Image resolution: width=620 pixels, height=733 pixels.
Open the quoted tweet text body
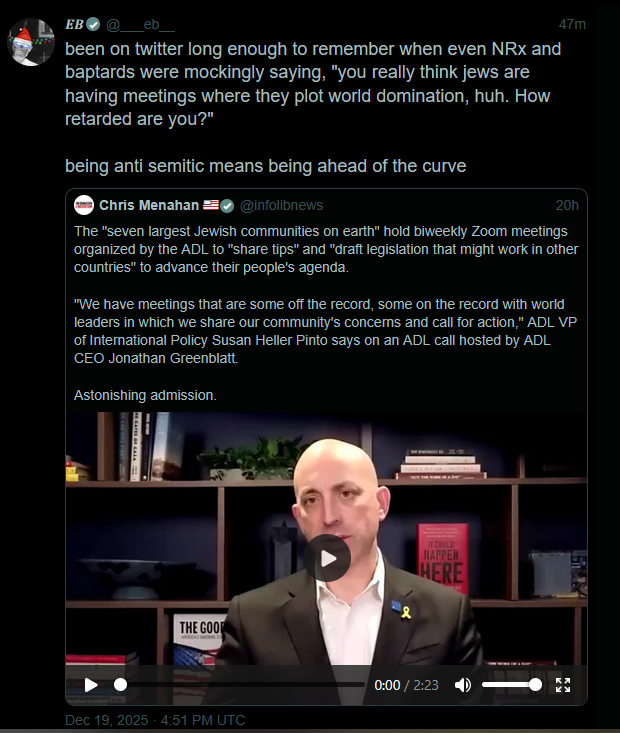(326, 313)
